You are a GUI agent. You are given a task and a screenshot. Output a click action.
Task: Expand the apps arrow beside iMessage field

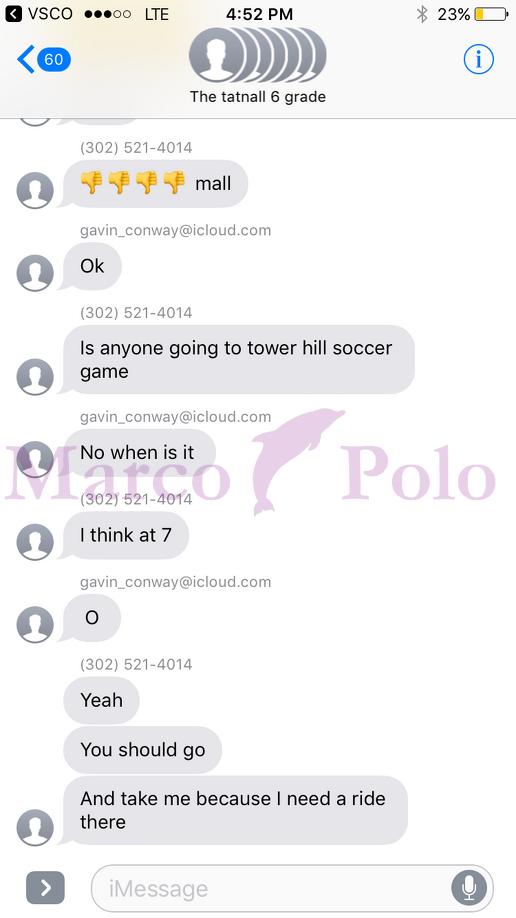click(45, 888)
